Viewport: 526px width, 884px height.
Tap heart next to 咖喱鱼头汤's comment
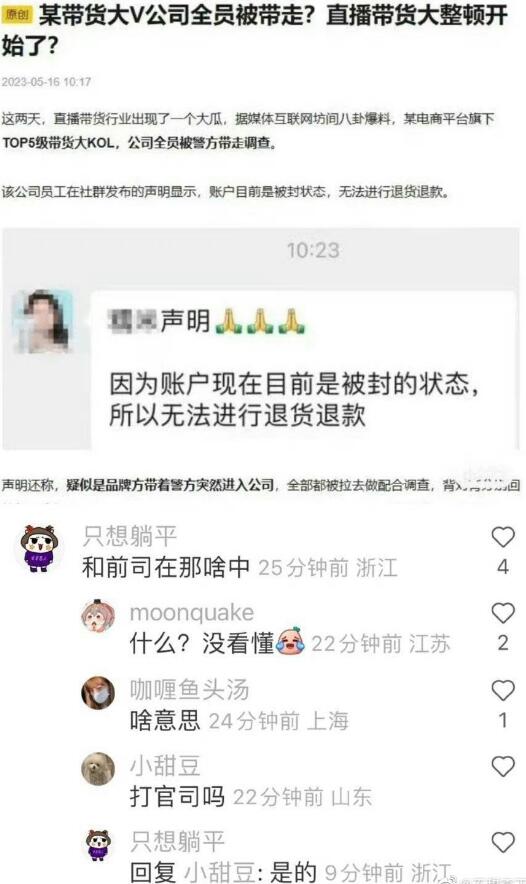tap(503, 690)
